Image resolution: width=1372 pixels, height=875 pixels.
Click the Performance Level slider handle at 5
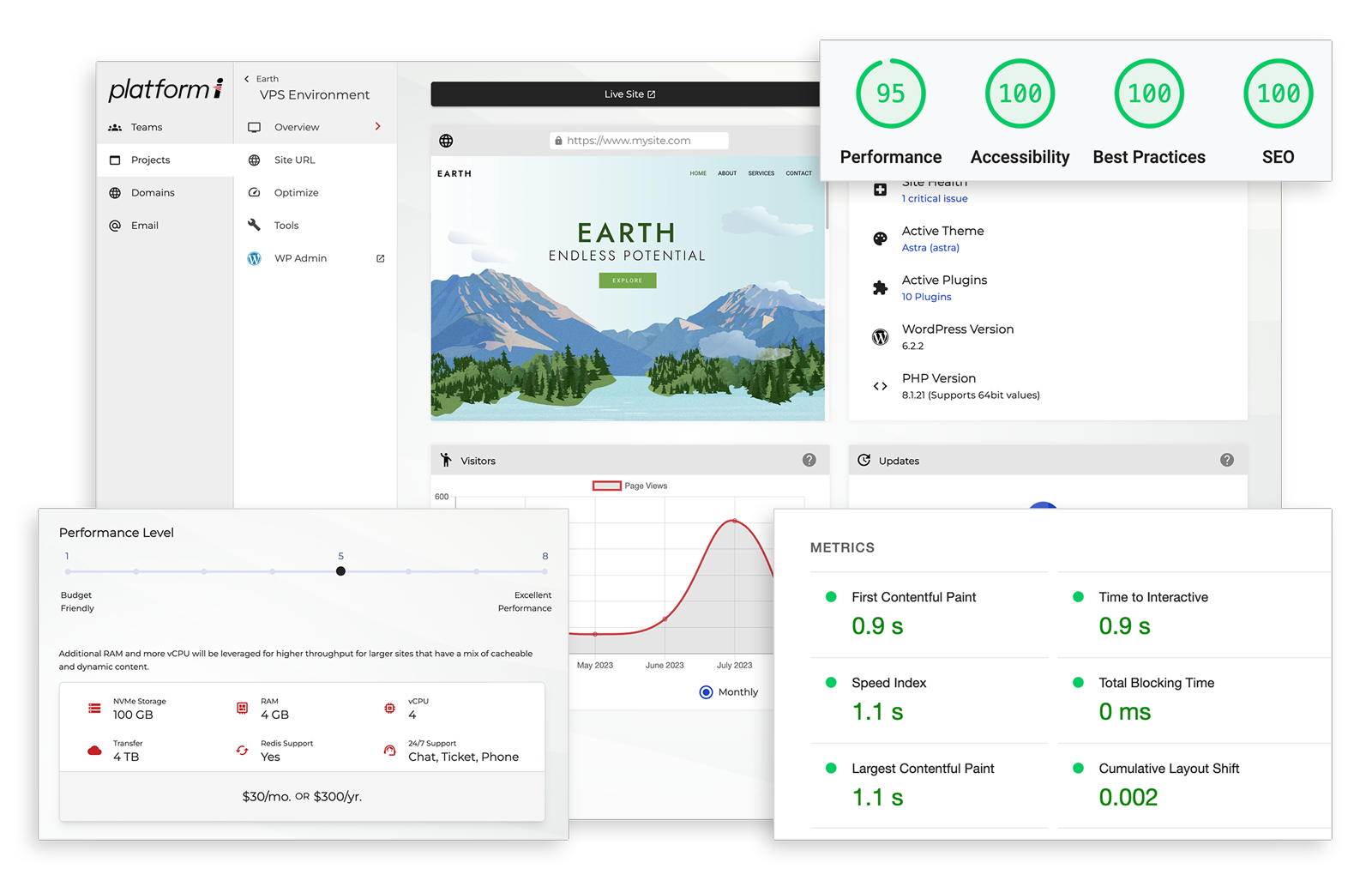[340, 571]
